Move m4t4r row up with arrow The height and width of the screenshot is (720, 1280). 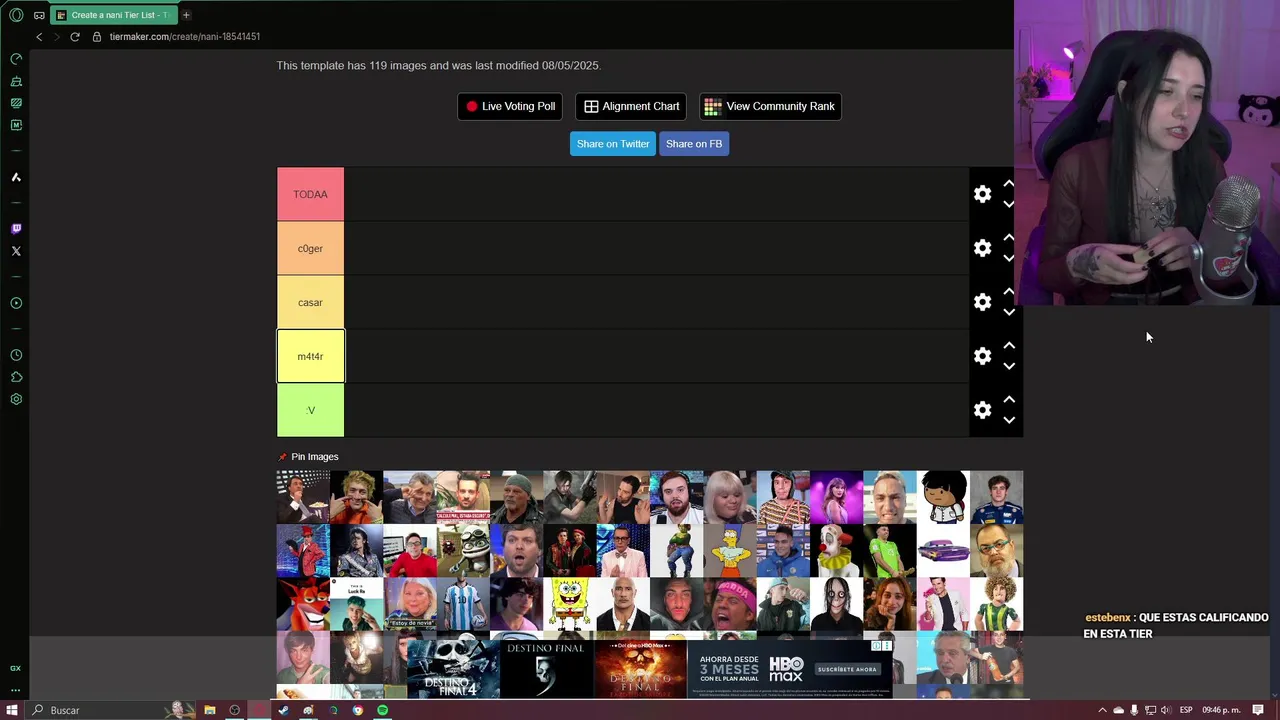point(1009,346)
